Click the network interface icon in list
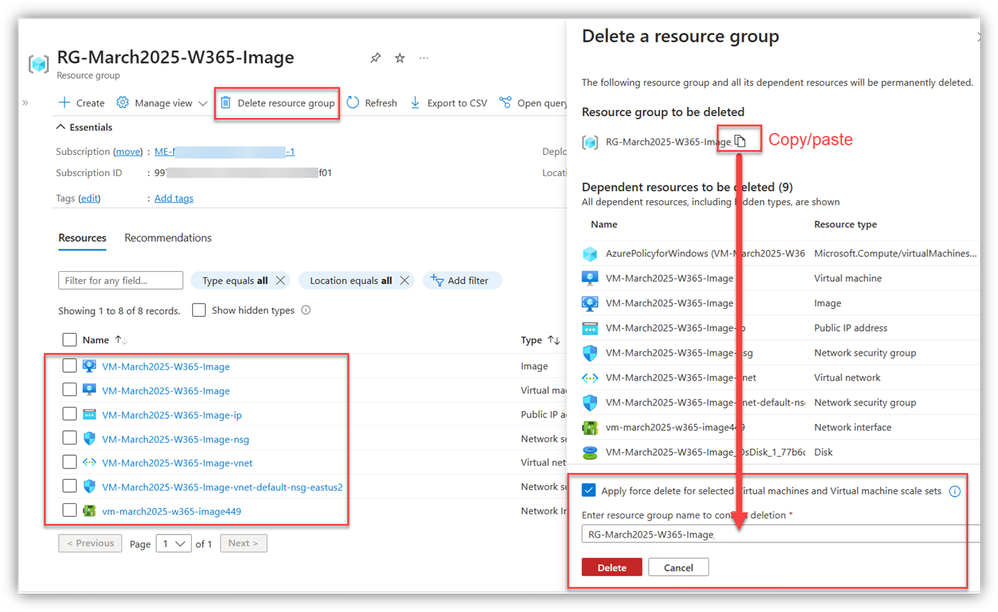Screen dimensions: 998x612 tap(90, 511)
